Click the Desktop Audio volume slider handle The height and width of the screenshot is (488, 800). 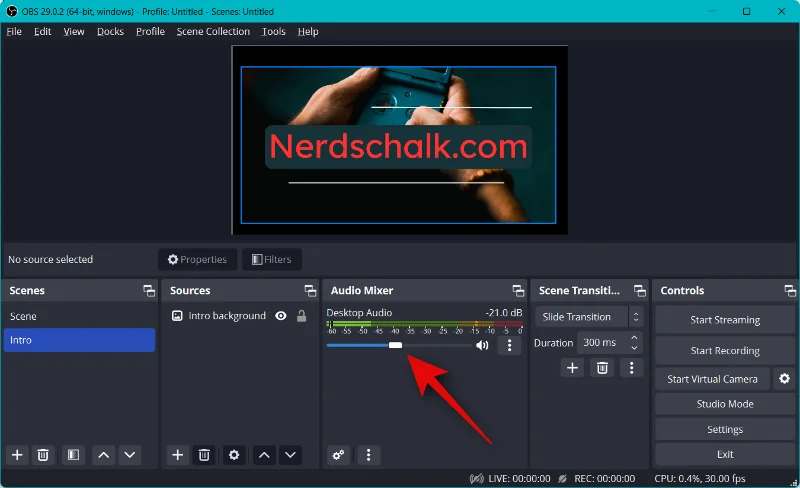pyautogui.click(x=395, y=346)
